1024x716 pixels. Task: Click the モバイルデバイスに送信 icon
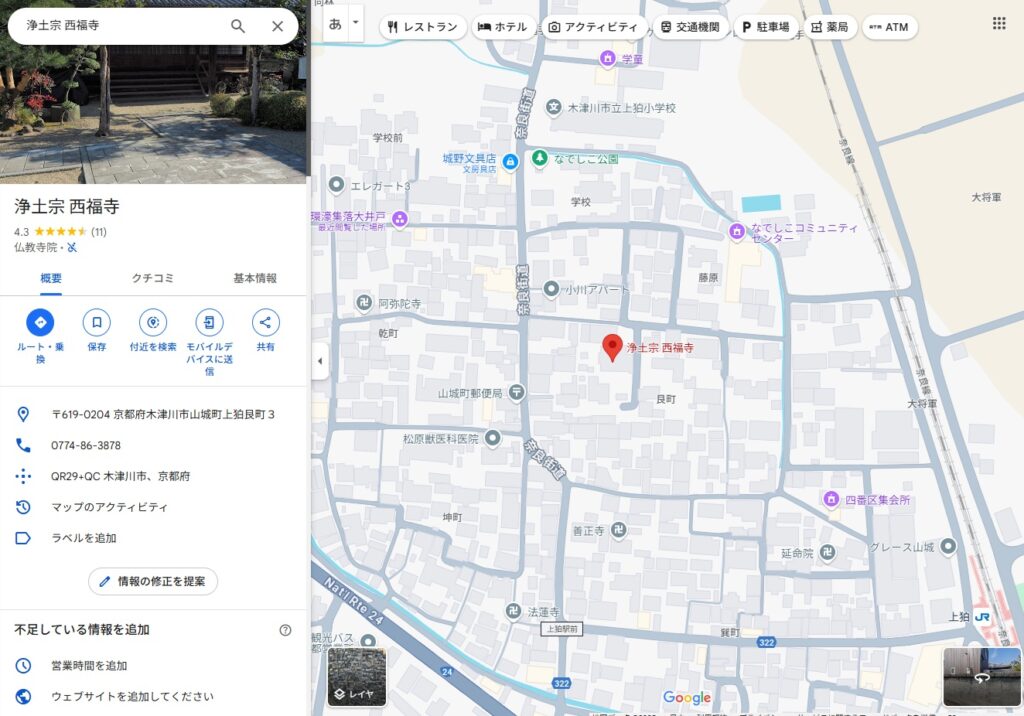(x=209, y=322)
